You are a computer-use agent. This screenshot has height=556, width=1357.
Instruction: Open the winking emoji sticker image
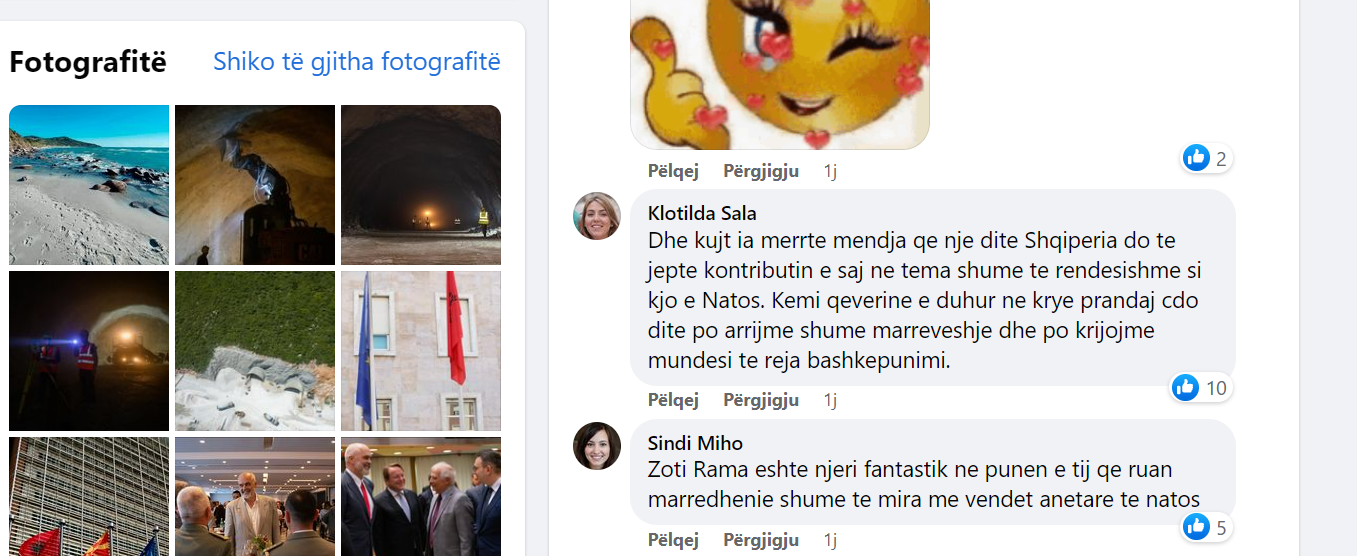780,74
